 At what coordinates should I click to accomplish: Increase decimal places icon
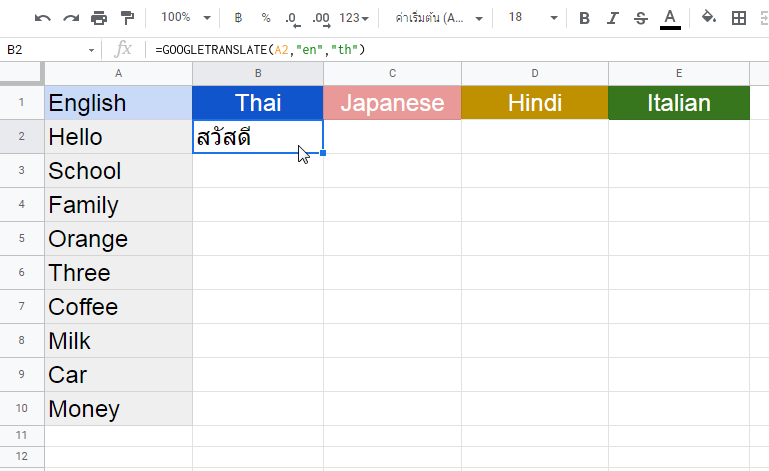click(x=321, y=19)
